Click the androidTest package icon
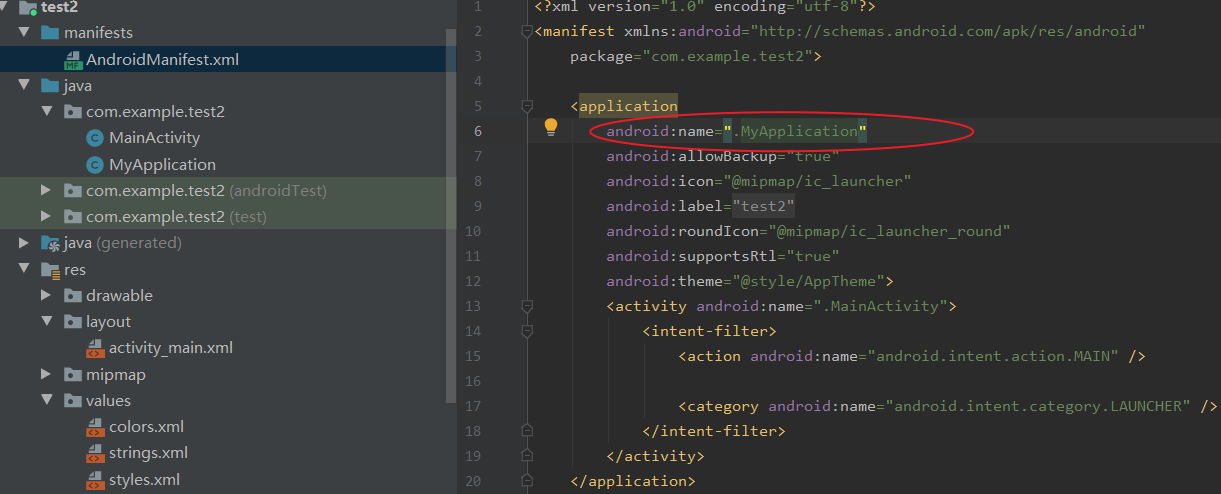Image resolution: width=1221 pixels, height=494 pixels. point(72,190)
